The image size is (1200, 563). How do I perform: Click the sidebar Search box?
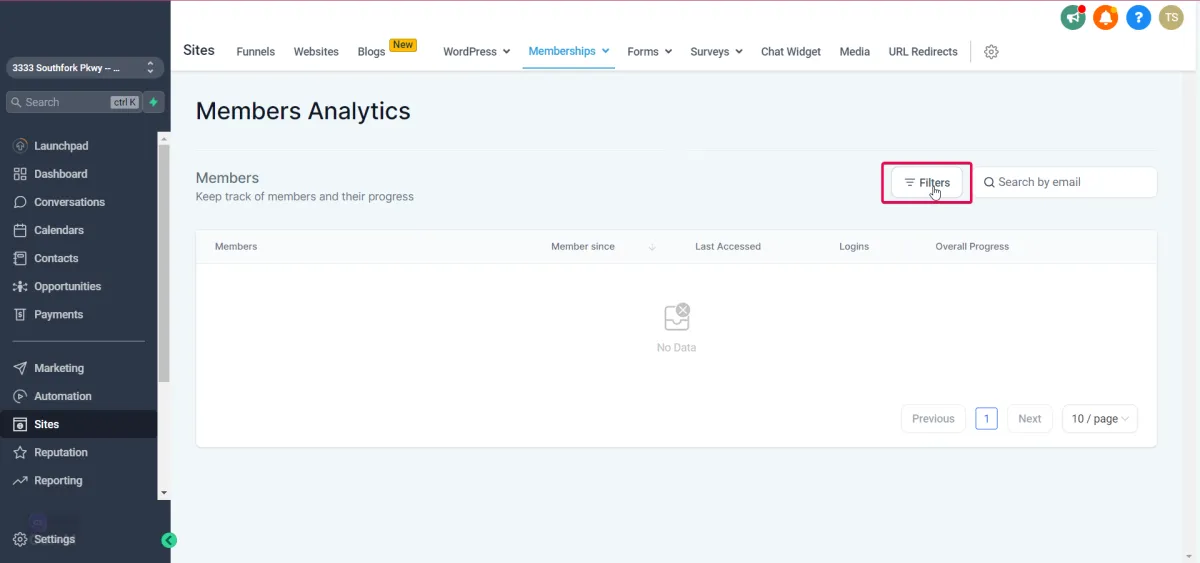(x=73, y=102)
